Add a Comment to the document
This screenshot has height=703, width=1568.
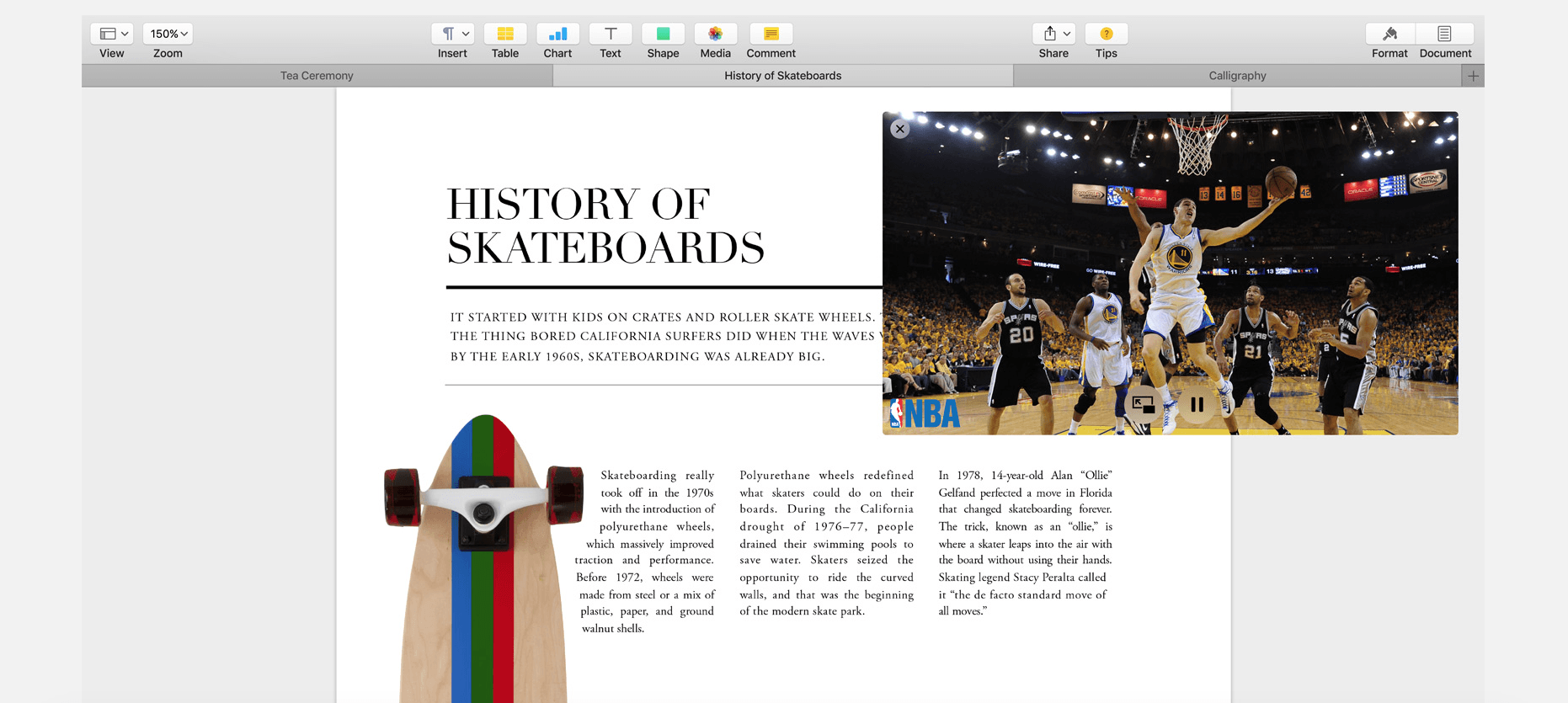[x=771, y=35]
